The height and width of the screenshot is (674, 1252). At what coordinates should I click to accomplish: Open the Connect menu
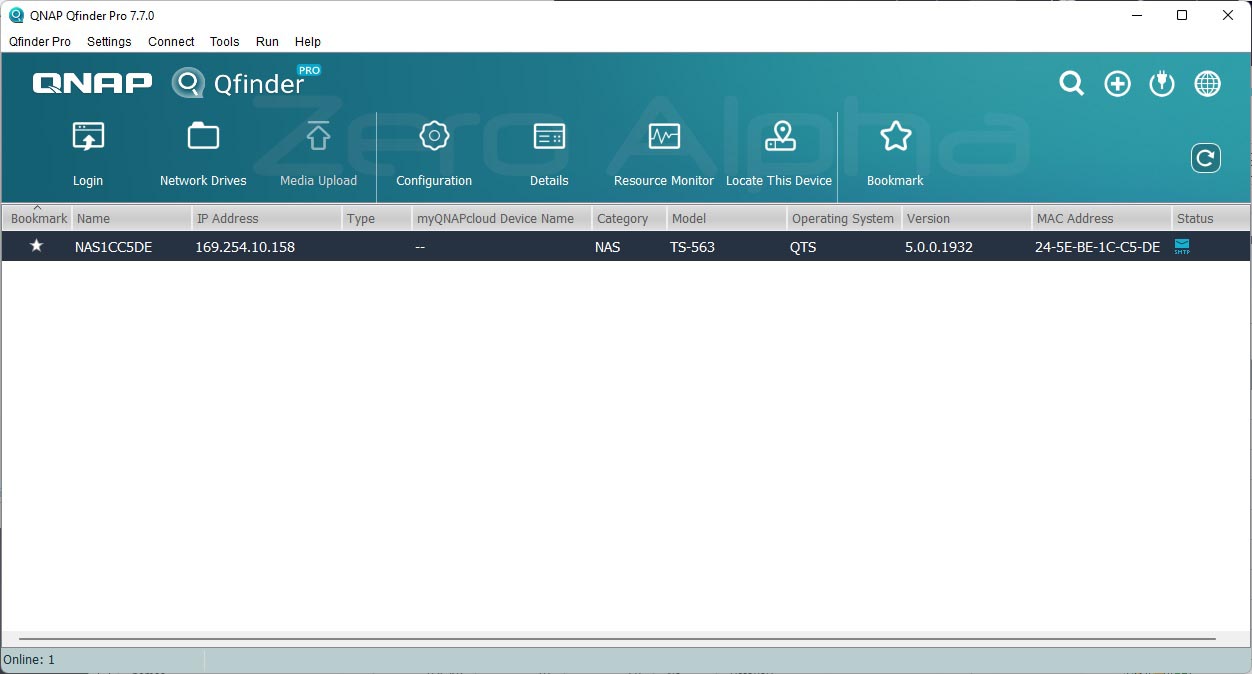(170, 42)
